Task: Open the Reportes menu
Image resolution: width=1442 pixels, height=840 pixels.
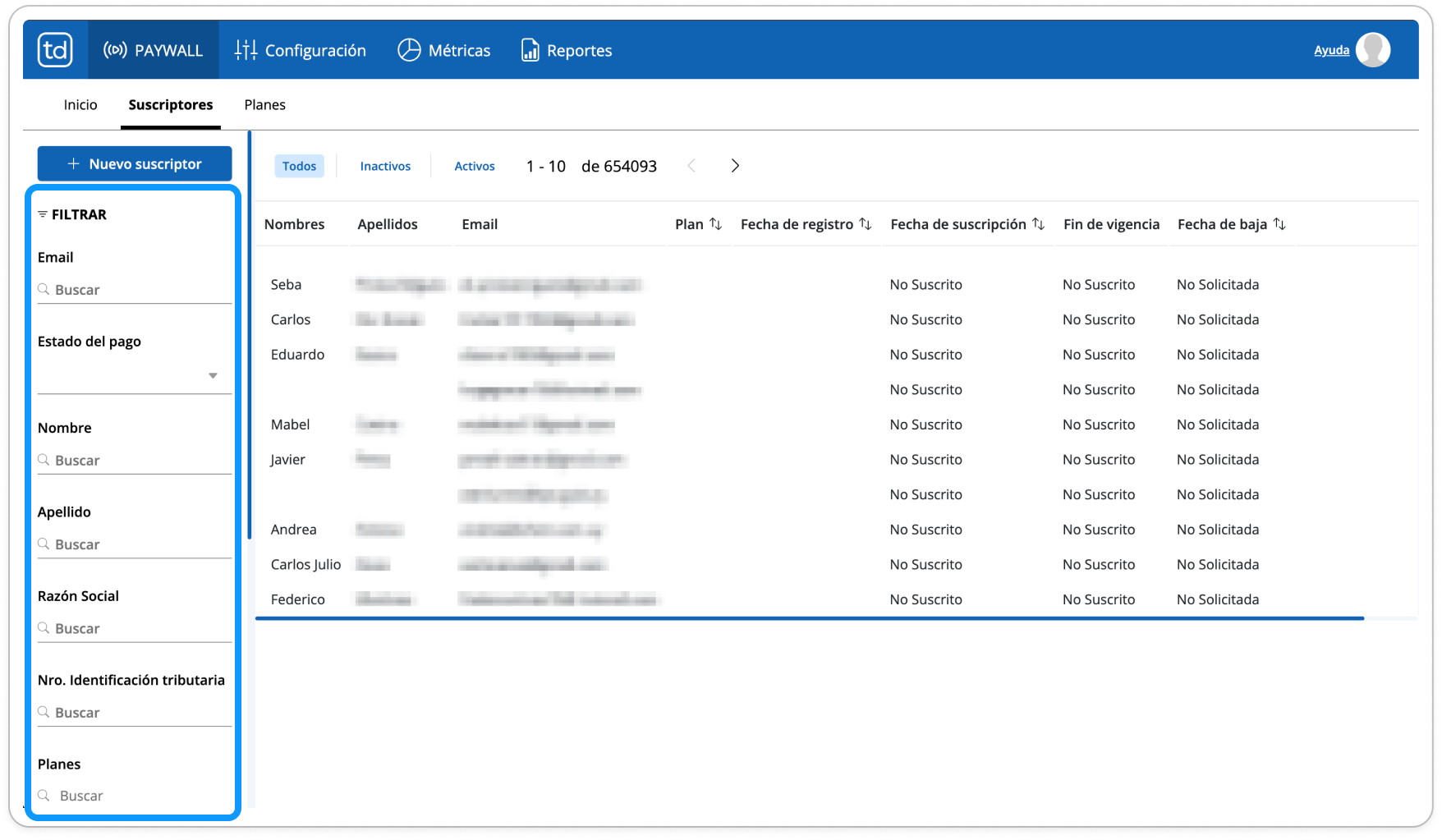Action: coord(567,50)
